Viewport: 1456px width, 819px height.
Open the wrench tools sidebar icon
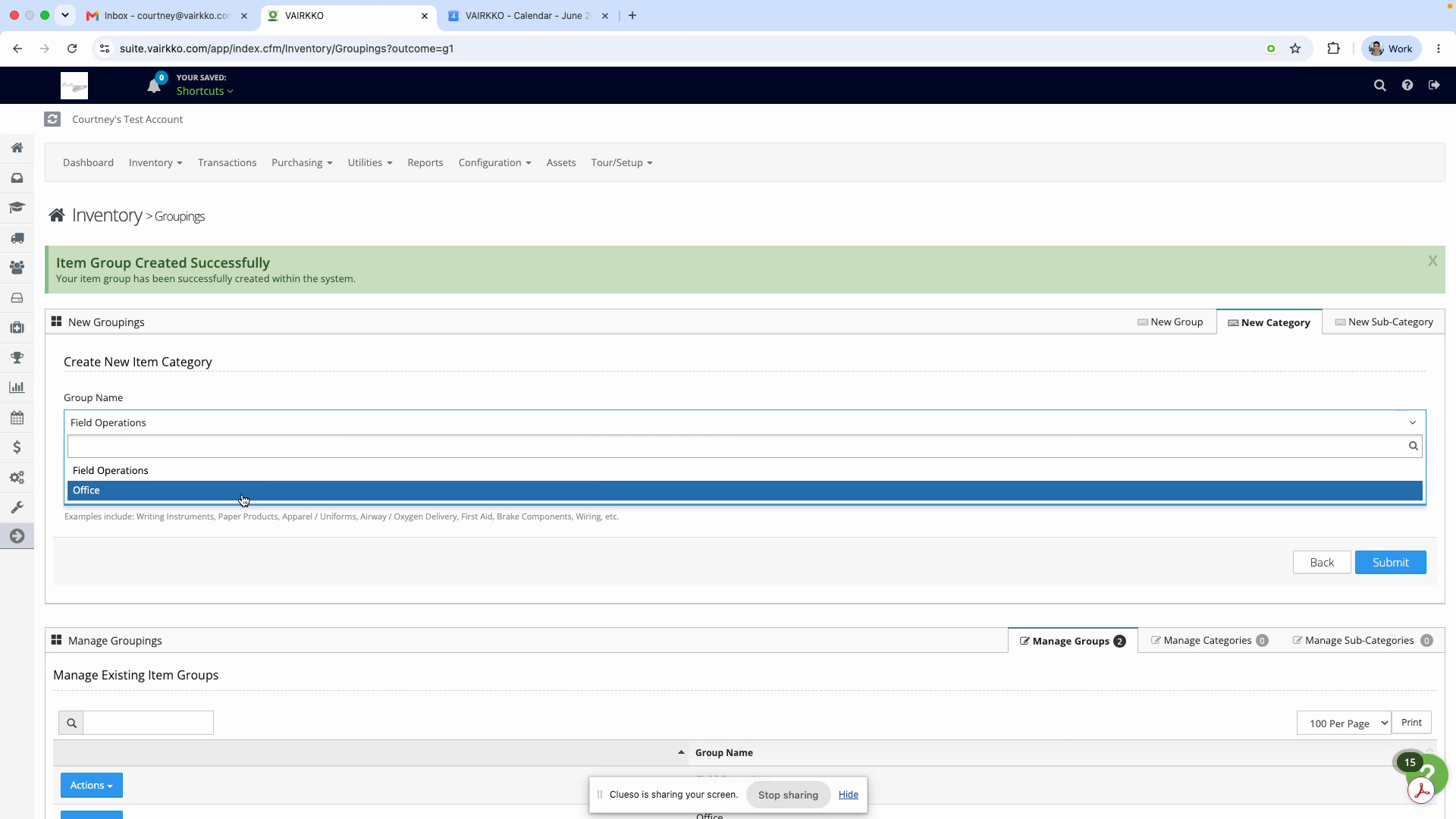[17, 507]
